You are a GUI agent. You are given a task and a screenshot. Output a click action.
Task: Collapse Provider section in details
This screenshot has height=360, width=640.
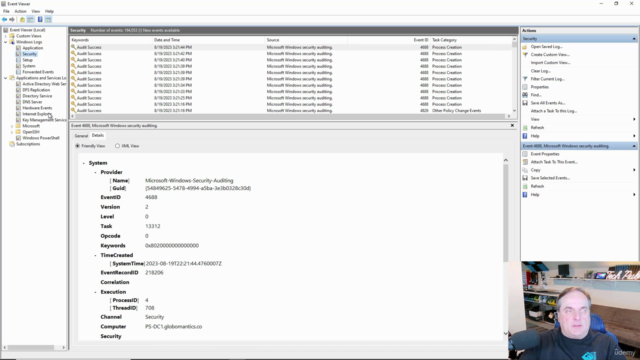tap(96, 172)
